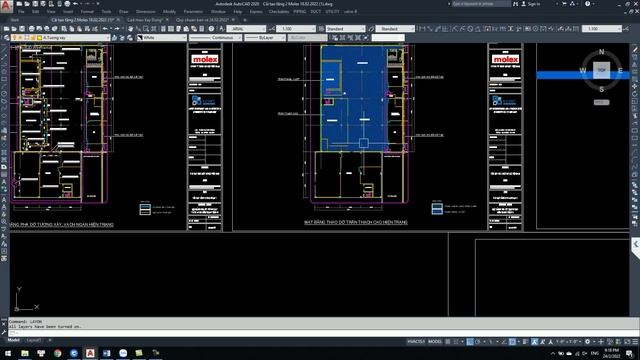Expand the White color control dropdown
The image size is (640, 360).
coord(184,38)
